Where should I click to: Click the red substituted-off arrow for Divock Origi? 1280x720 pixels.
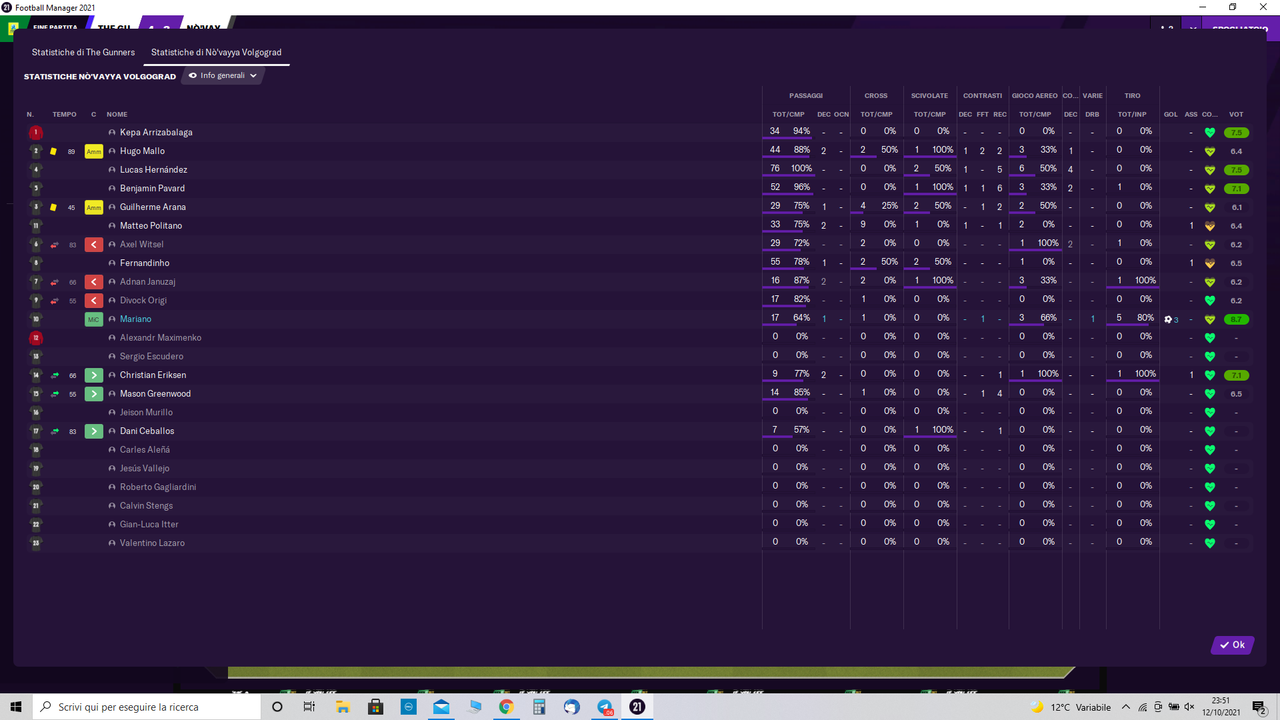pos(94,300)
